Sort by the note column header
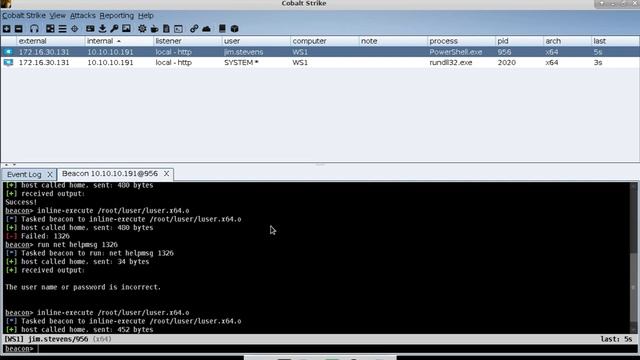 point(393,41)
